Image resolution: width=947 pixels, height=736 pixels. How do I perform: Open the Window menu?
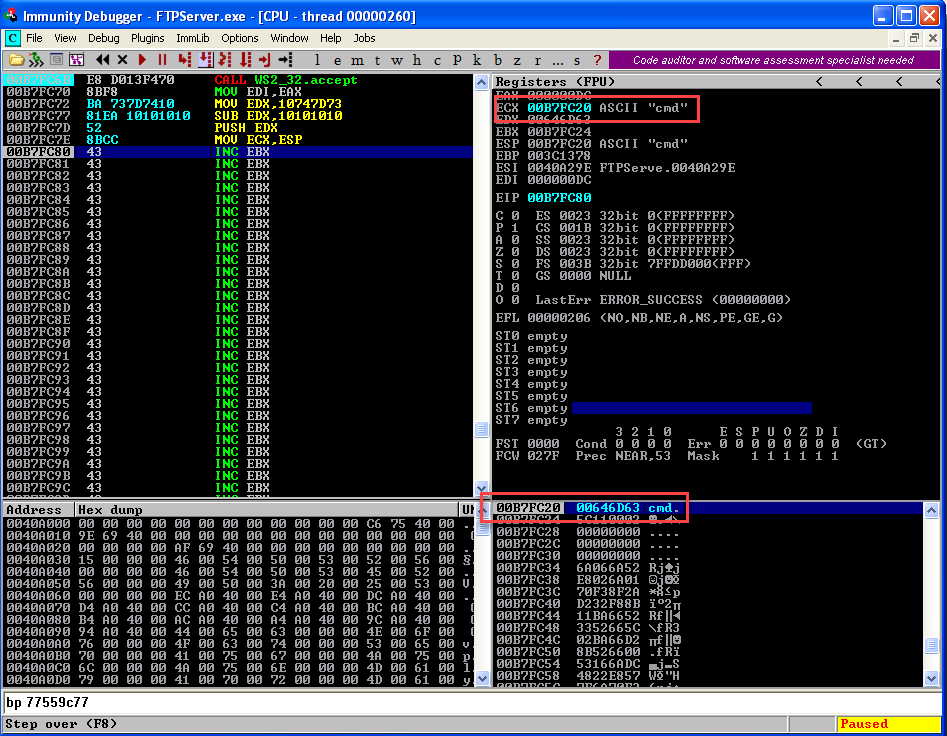[x=289, y=38]
